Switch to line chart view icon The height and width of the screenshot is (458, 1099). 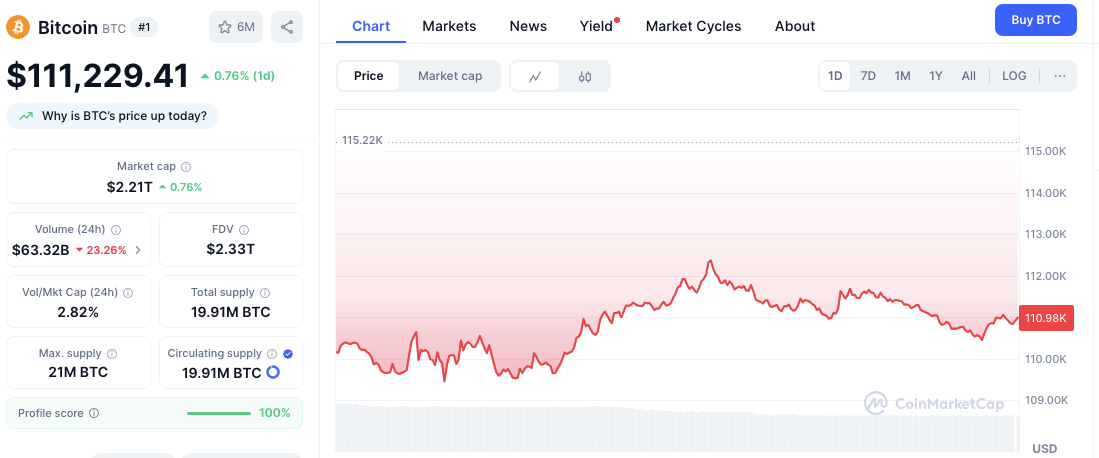[x=535, y=76]
